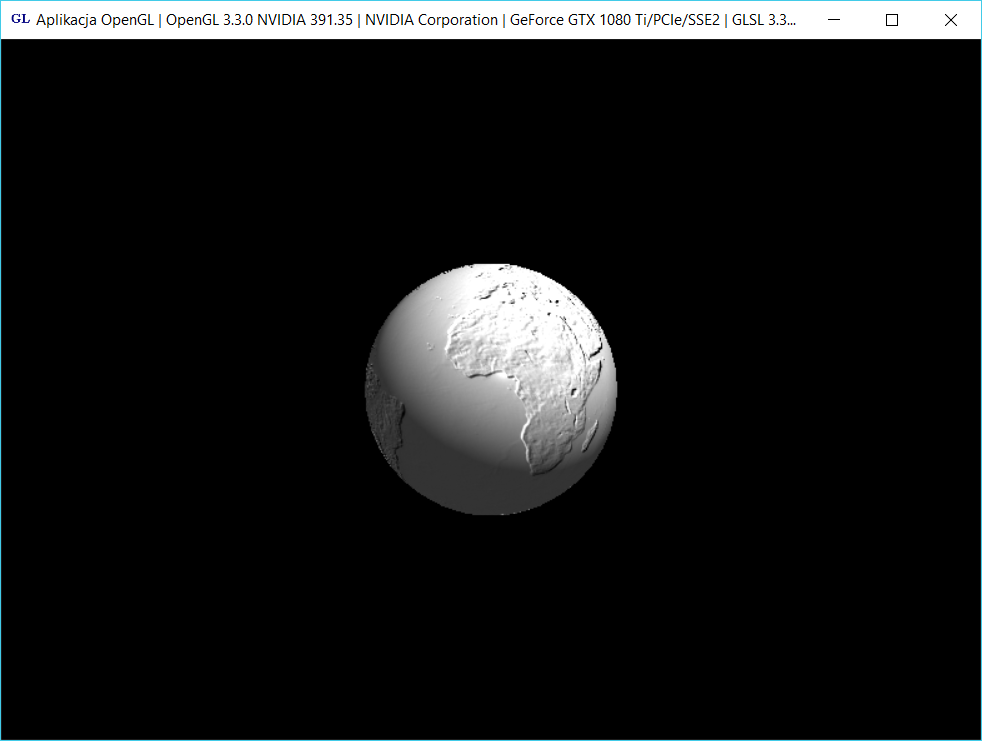Click "NVIDIA Corporation" text in title bar
Image resolution: width=982 pixels, height=741 pixels.
pos(430,20)
